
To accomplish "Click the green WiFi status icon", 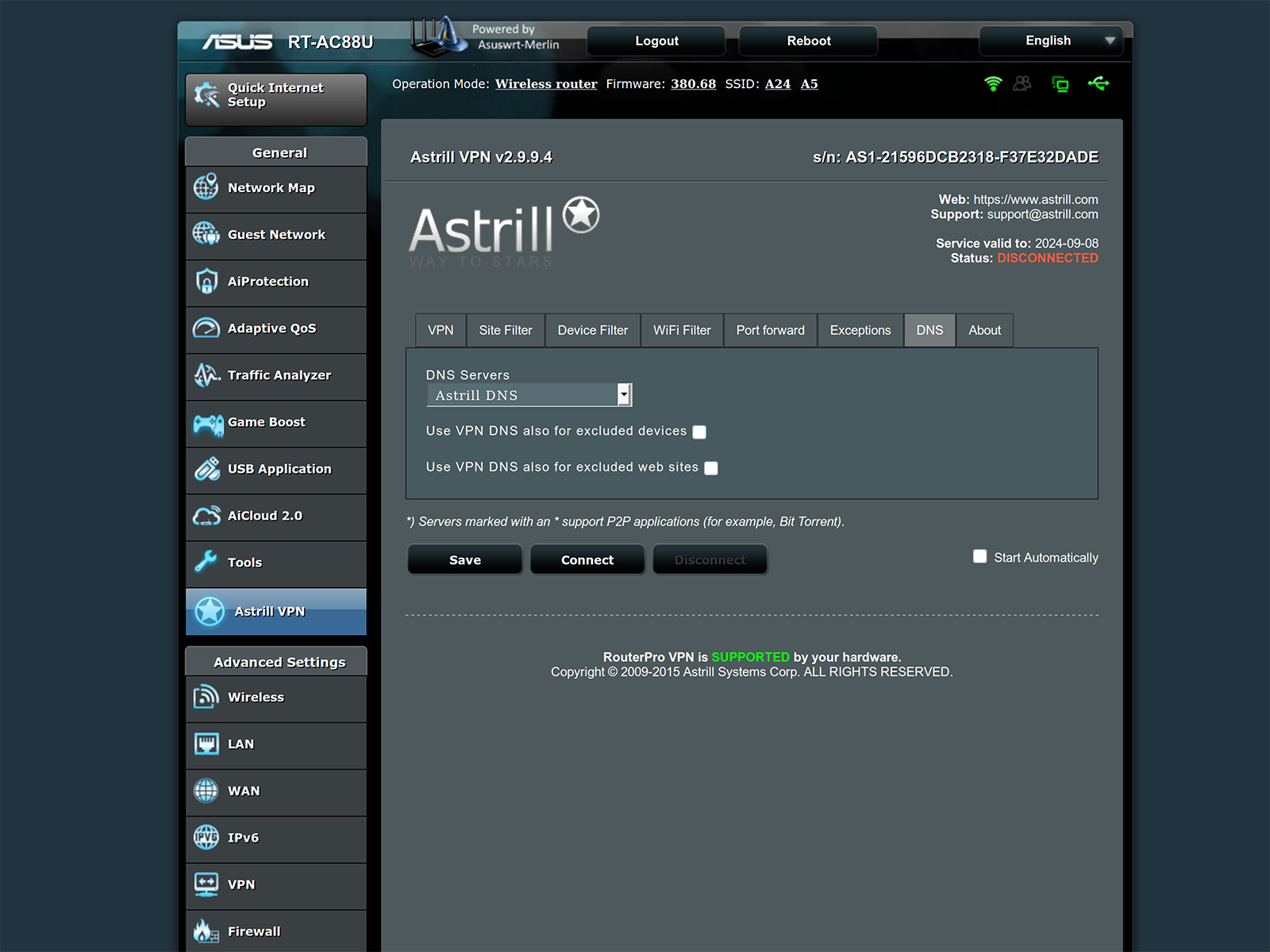I will click(993, 83).
